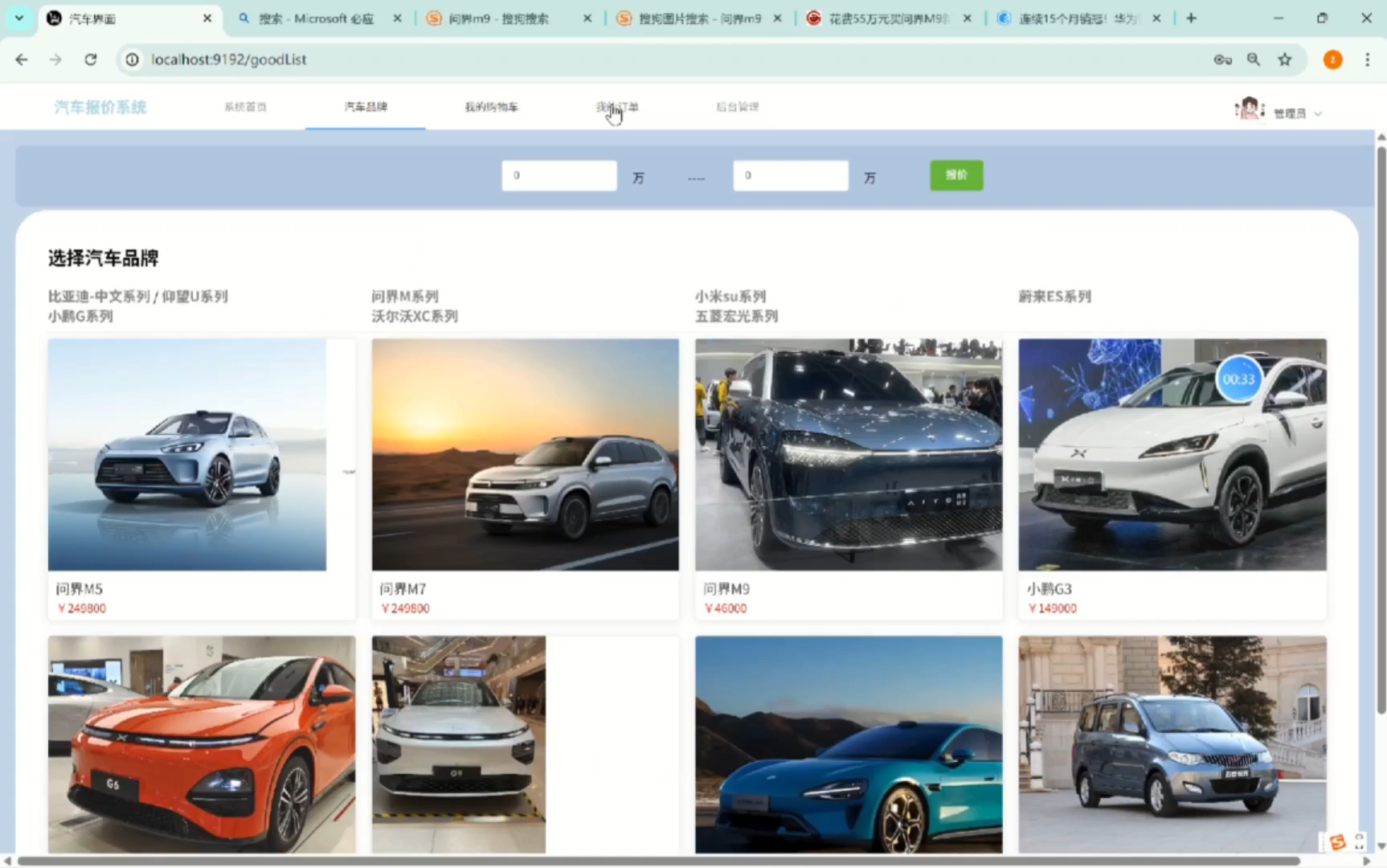Open the tab search dropdown arrow
Image resolution: width=1387 pixels, height=868 pixels.
19,18
